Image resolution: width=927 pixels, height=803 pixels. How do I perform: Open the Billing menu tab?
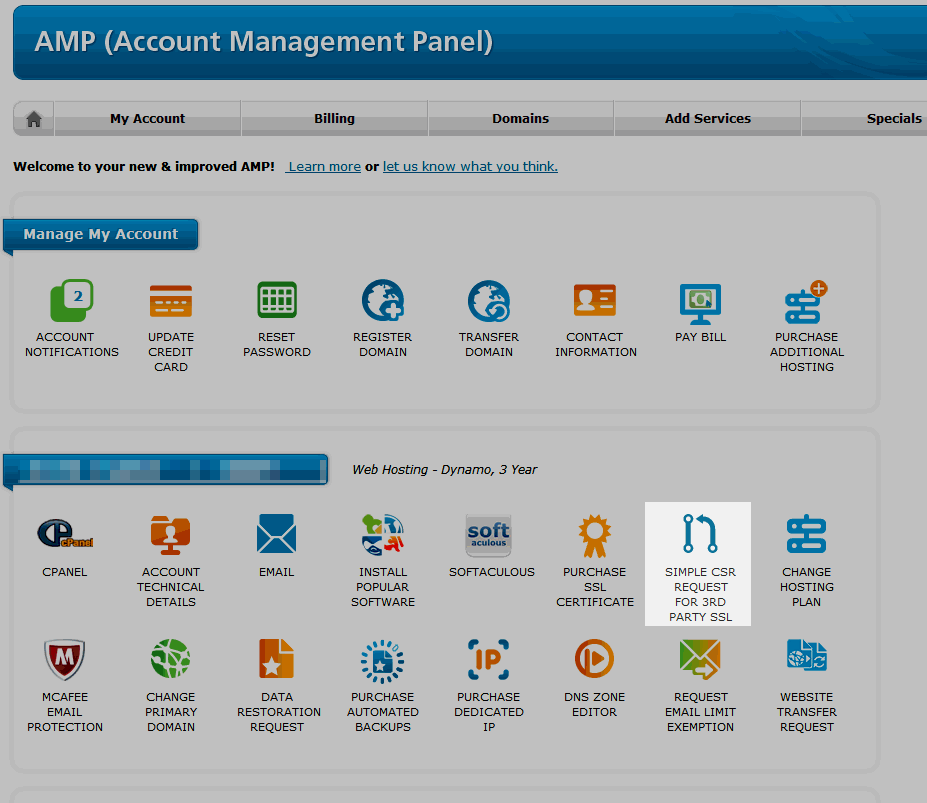pos(334,118)
